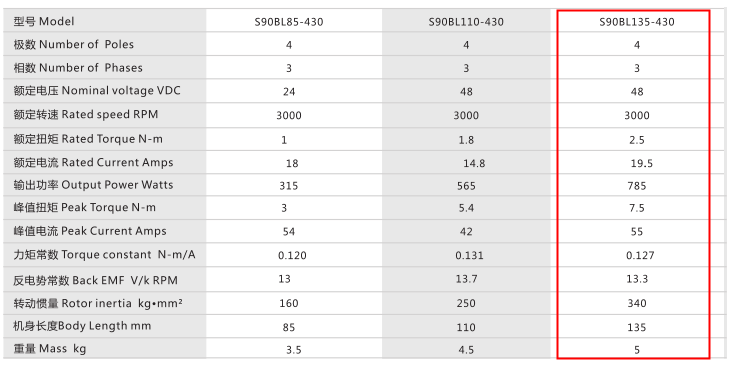Click the S90BL85-430 model header cell
Image resolution: width=730 pixels, height=366 pixels.
(x=289, y=22)
